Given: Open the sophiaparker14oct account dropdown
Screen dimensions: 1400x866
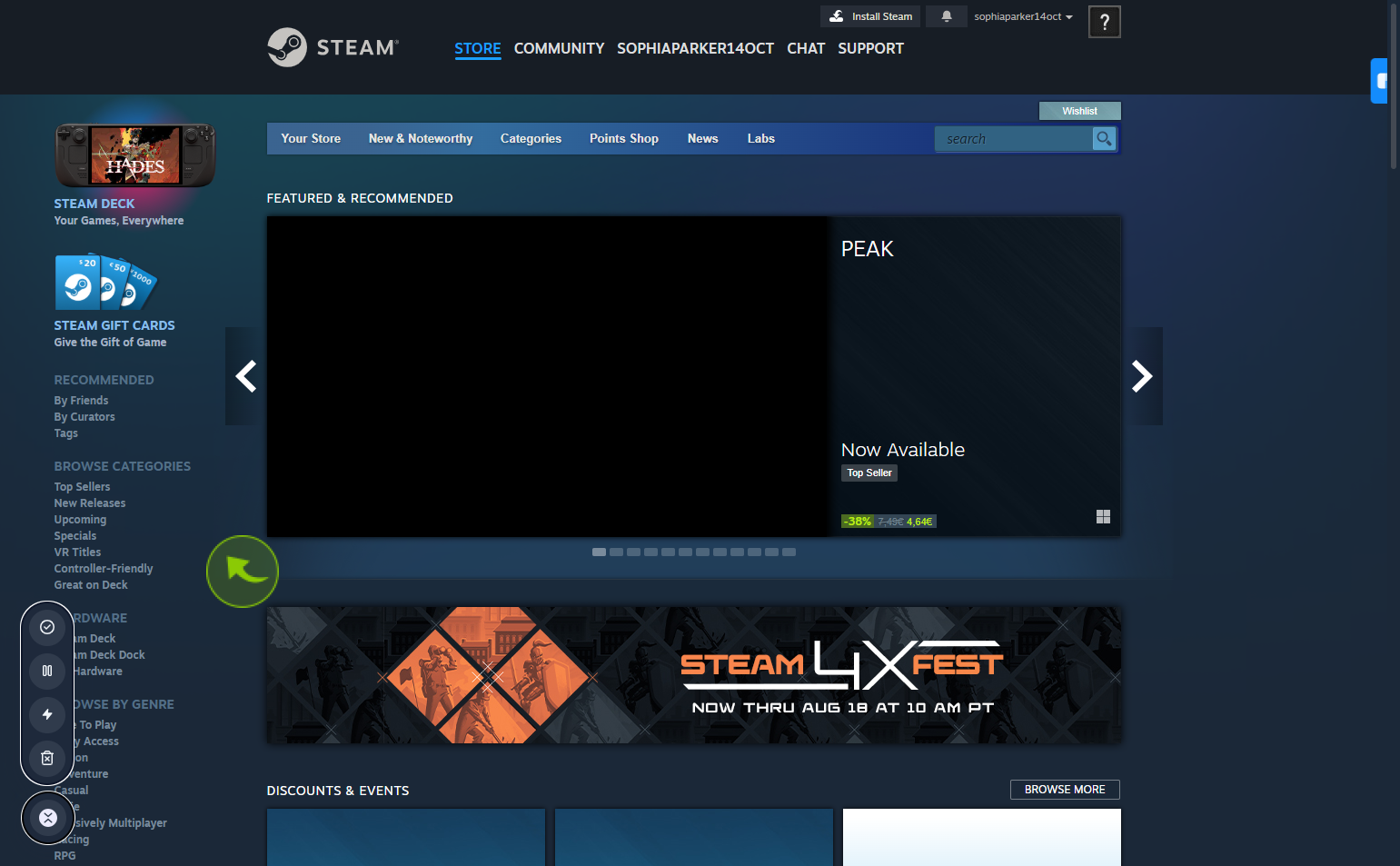Looking at the screenshot, I should click(1023, 16).
